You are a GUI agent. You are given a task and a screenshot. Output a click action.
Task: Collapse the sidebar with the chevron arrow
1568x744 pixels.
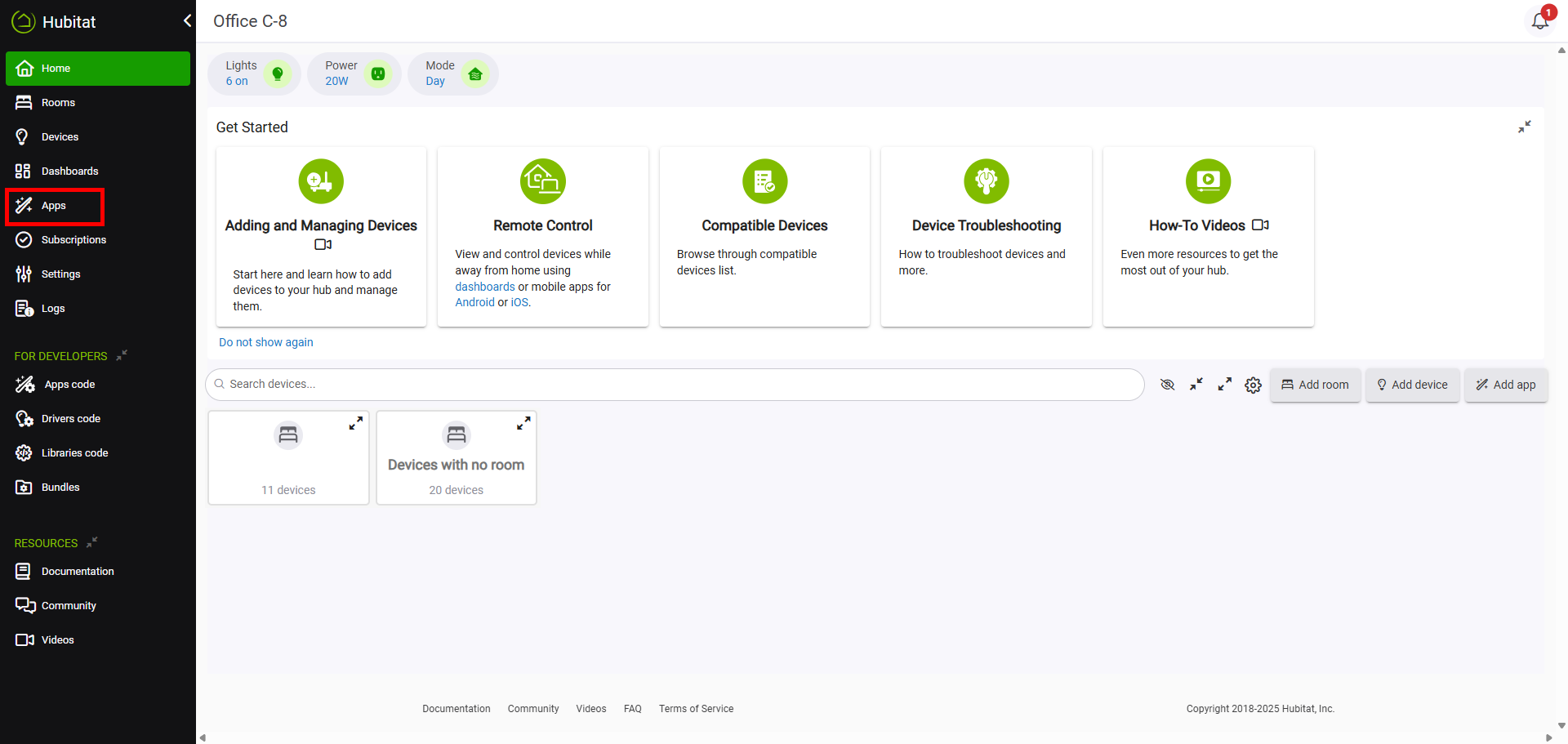187,21
